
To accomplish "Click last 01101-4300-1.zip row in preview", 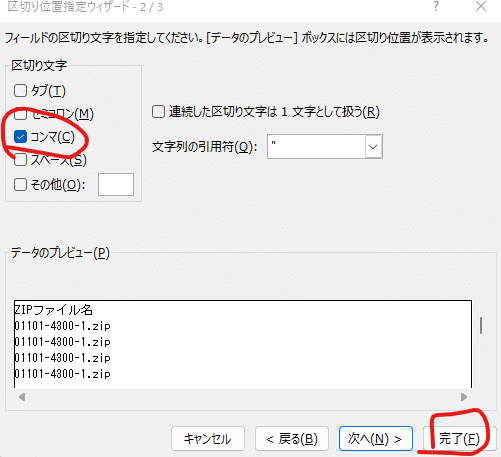I will pyautogui.click(x=62, y=374).
